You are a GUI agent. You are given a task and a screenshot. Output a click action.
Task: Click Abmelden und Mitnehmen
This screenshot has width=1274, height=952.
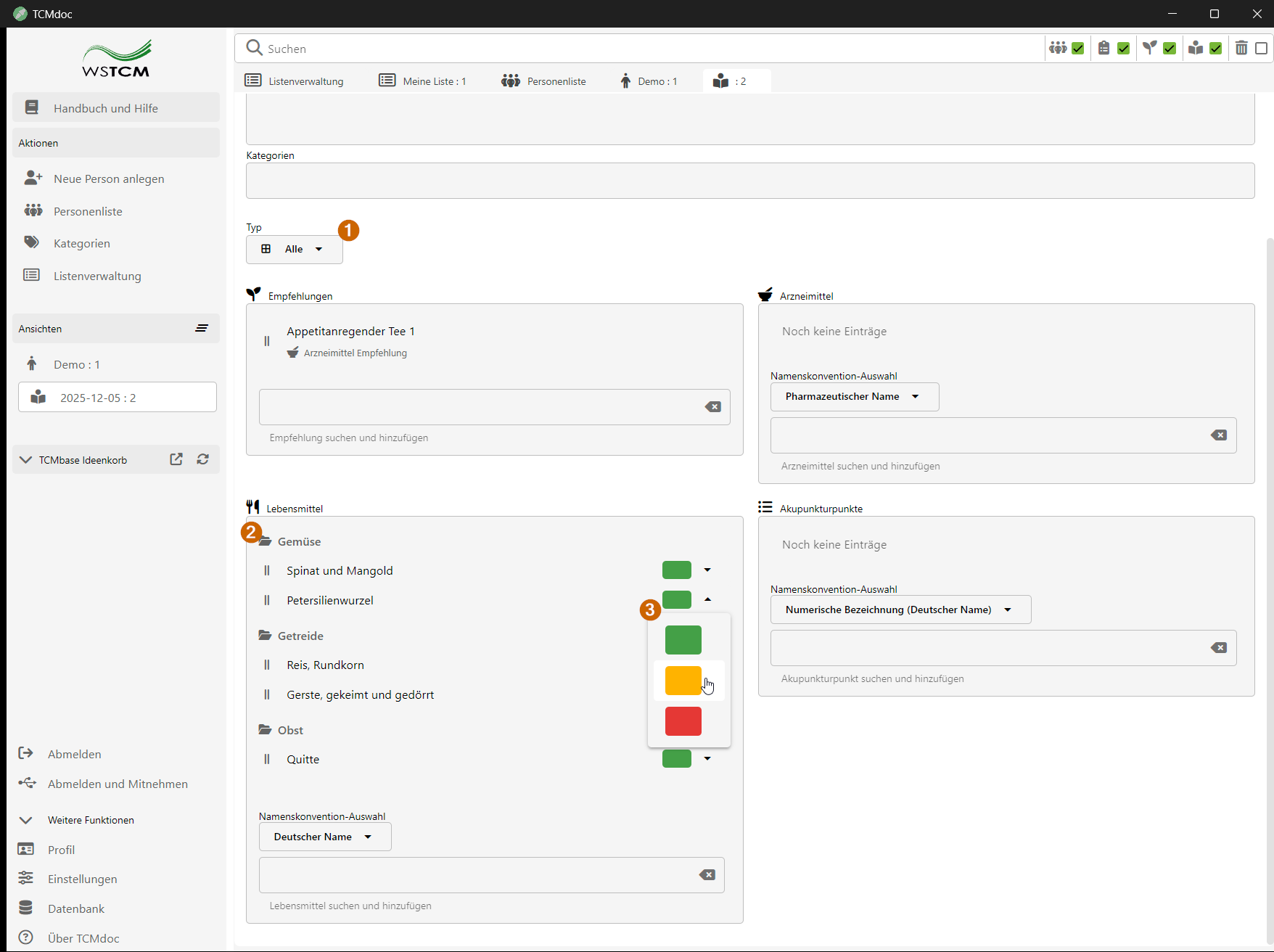coord(118,784)
